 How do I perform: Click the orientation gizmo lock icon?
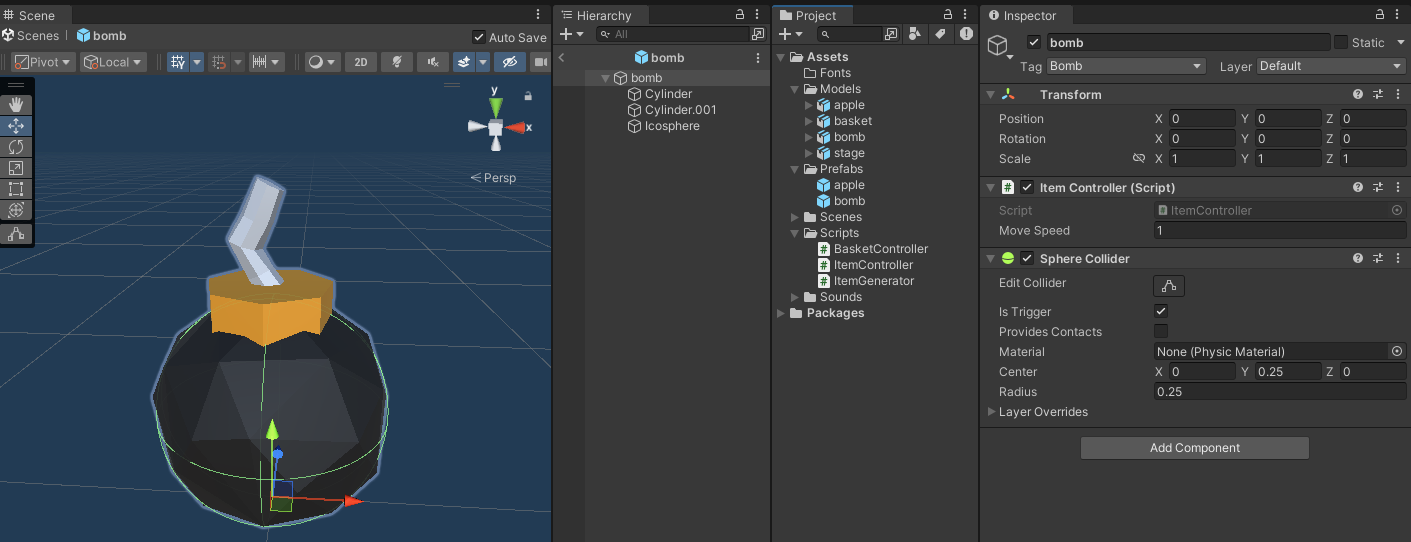click(x=528, y=97)
